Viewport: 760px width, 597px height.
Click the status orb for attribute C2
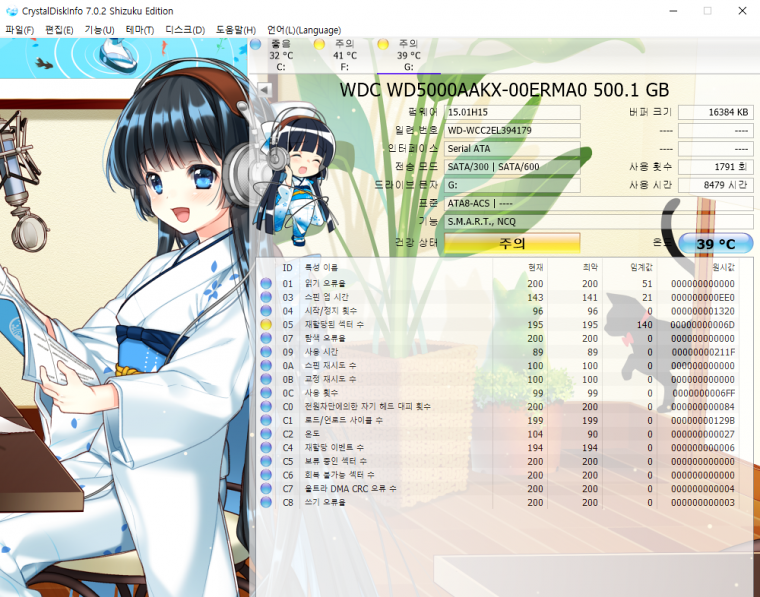tap(266, 434)
